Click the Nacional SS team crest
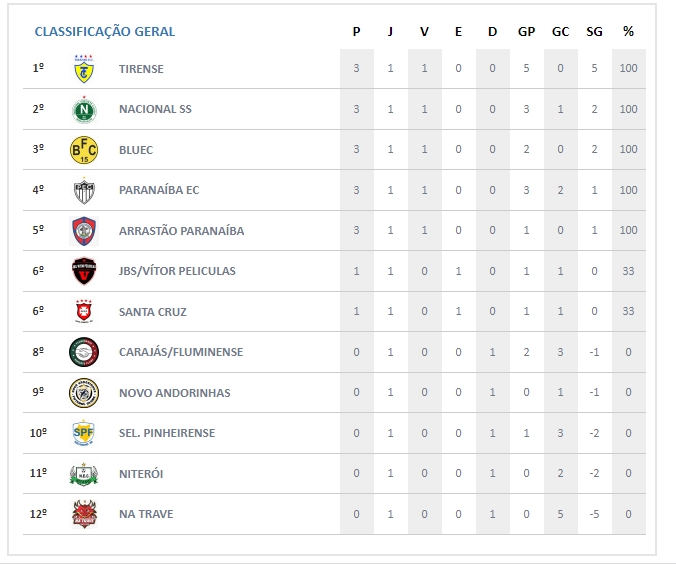The width and height of the screenshot is (676, 564). pyautogui.click(x=84, y=109)
